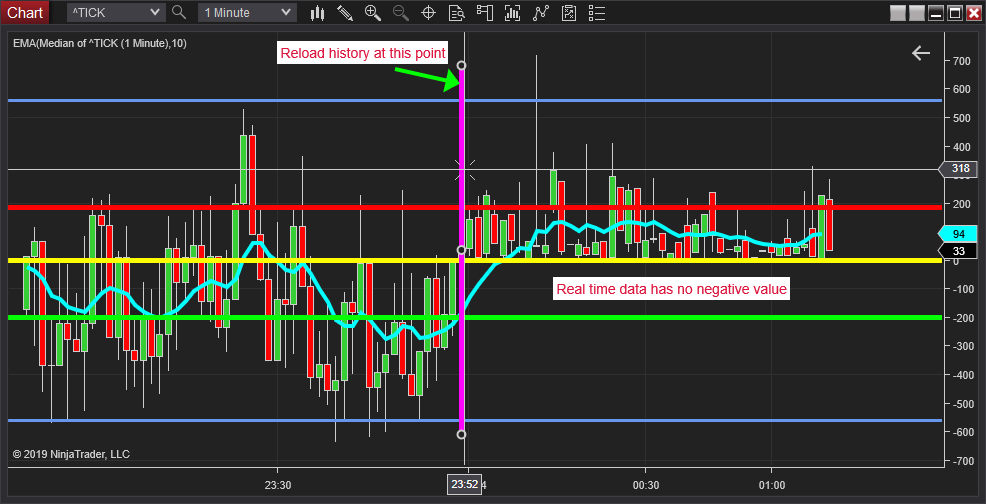Open the strategies icon
The height and width of the screenshot is (504, 986).
click(x=569, y=12)
